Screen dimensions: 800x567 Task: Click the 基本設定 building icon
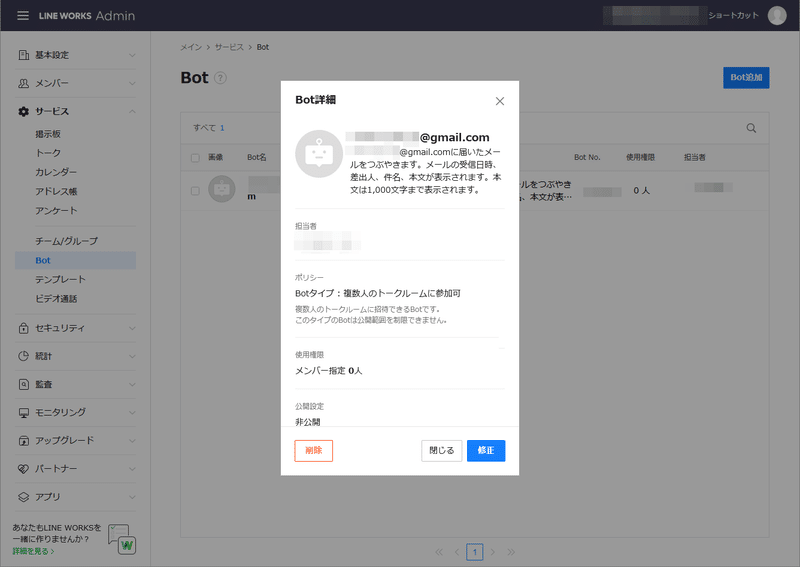[x=23, y=55]
